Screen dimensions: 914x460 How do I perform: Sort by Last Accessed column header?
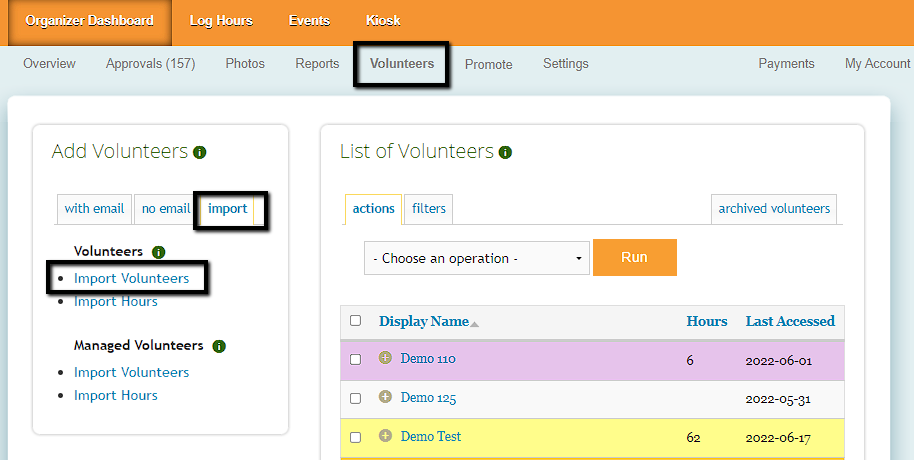(x=790, y=321)
